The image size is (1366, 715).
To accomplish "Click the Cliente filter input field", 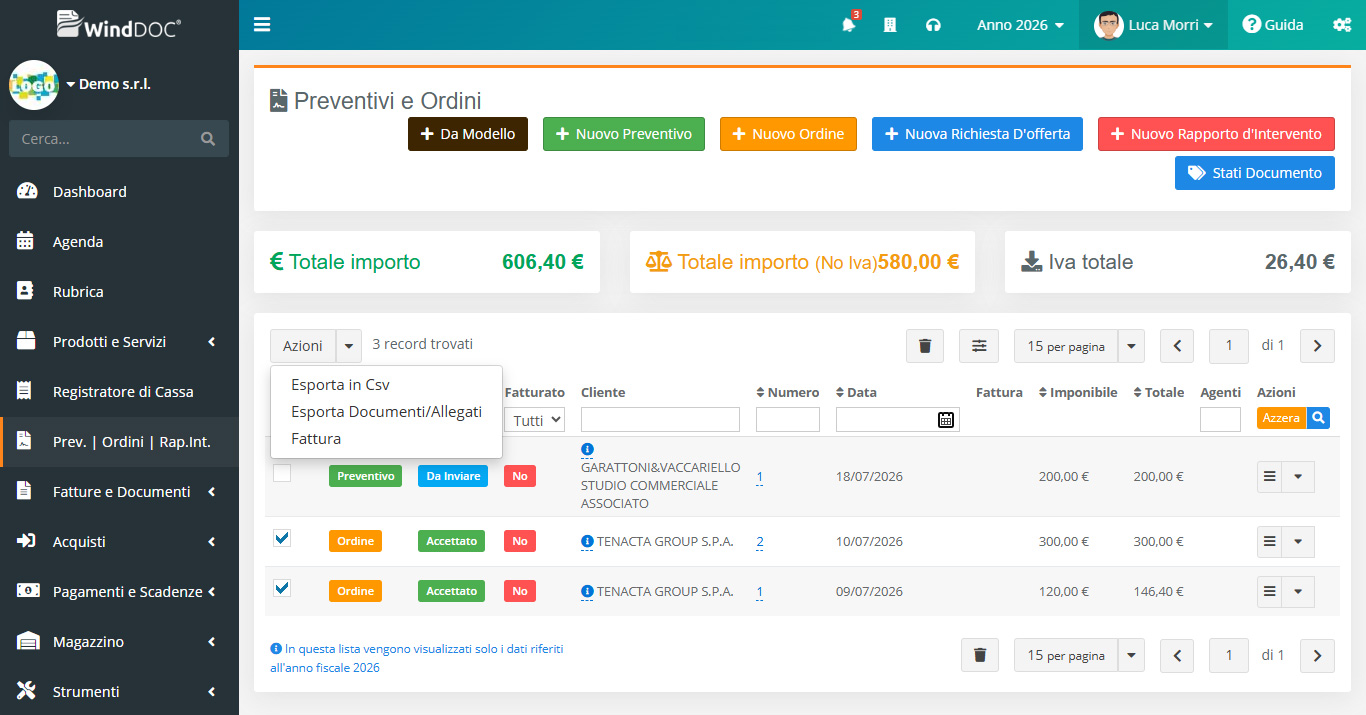I will [x=660, y=420].
